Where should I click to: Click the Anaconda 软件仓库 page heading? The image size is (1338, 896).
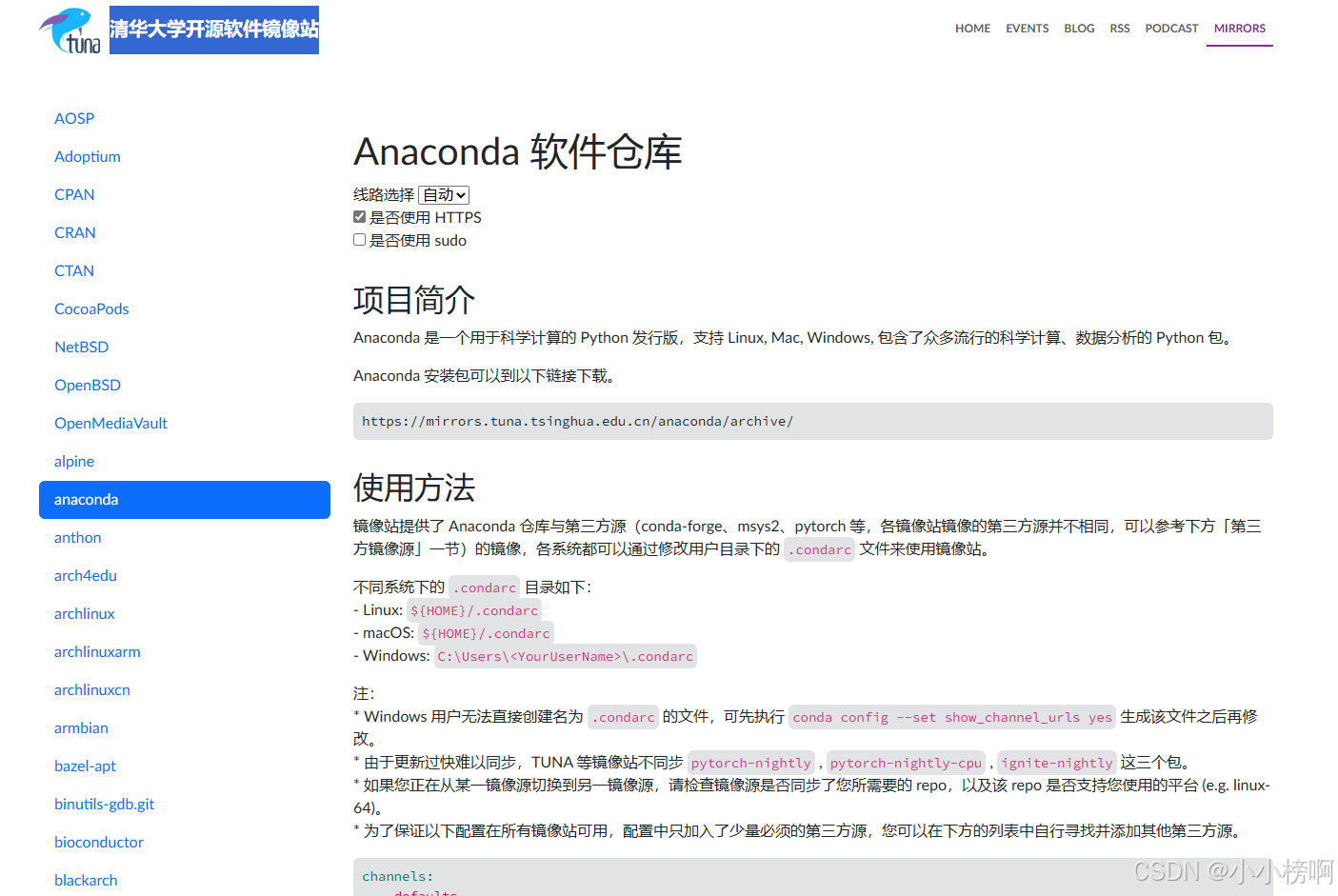(518, 151)
